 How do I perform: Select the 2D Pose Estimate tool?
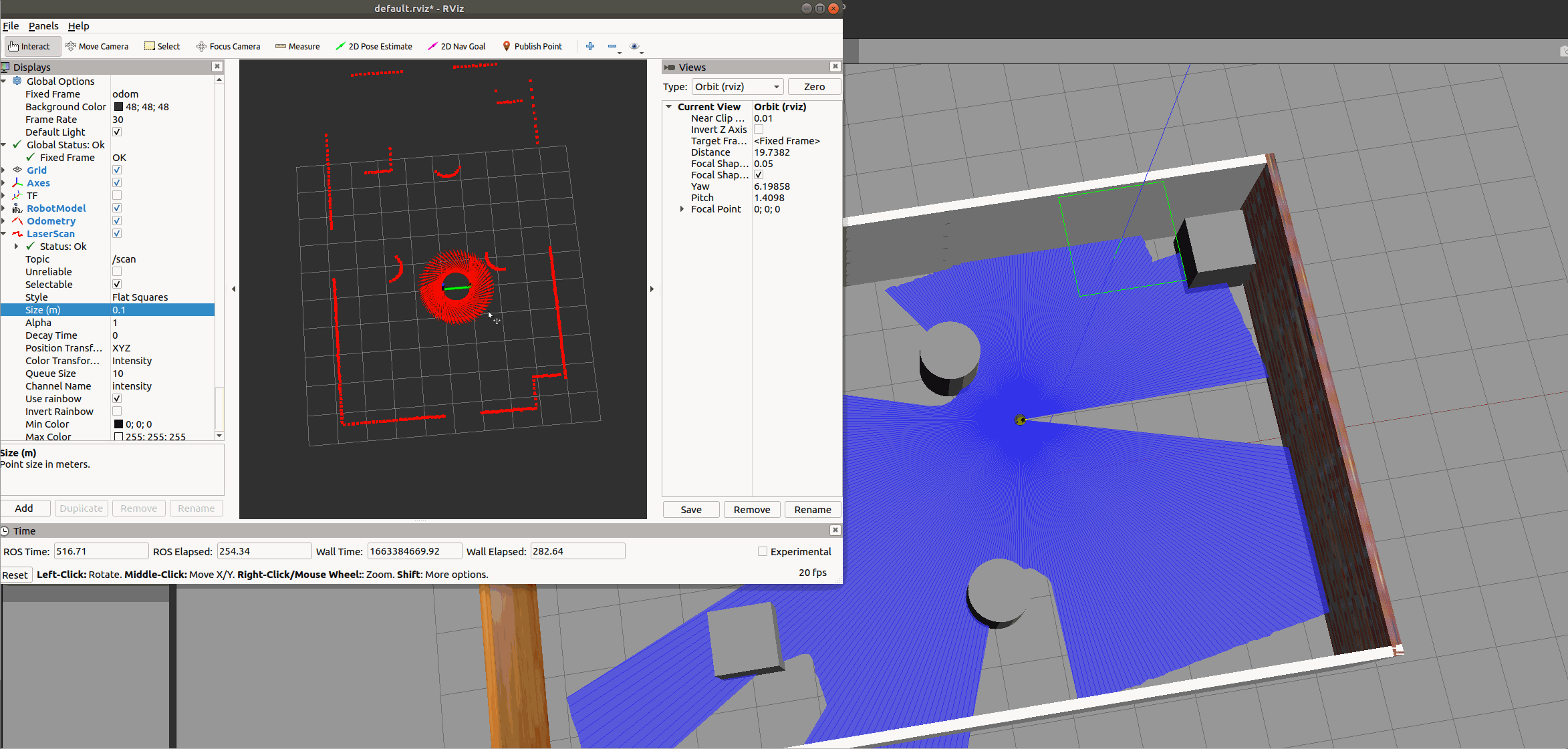[374, 46]
